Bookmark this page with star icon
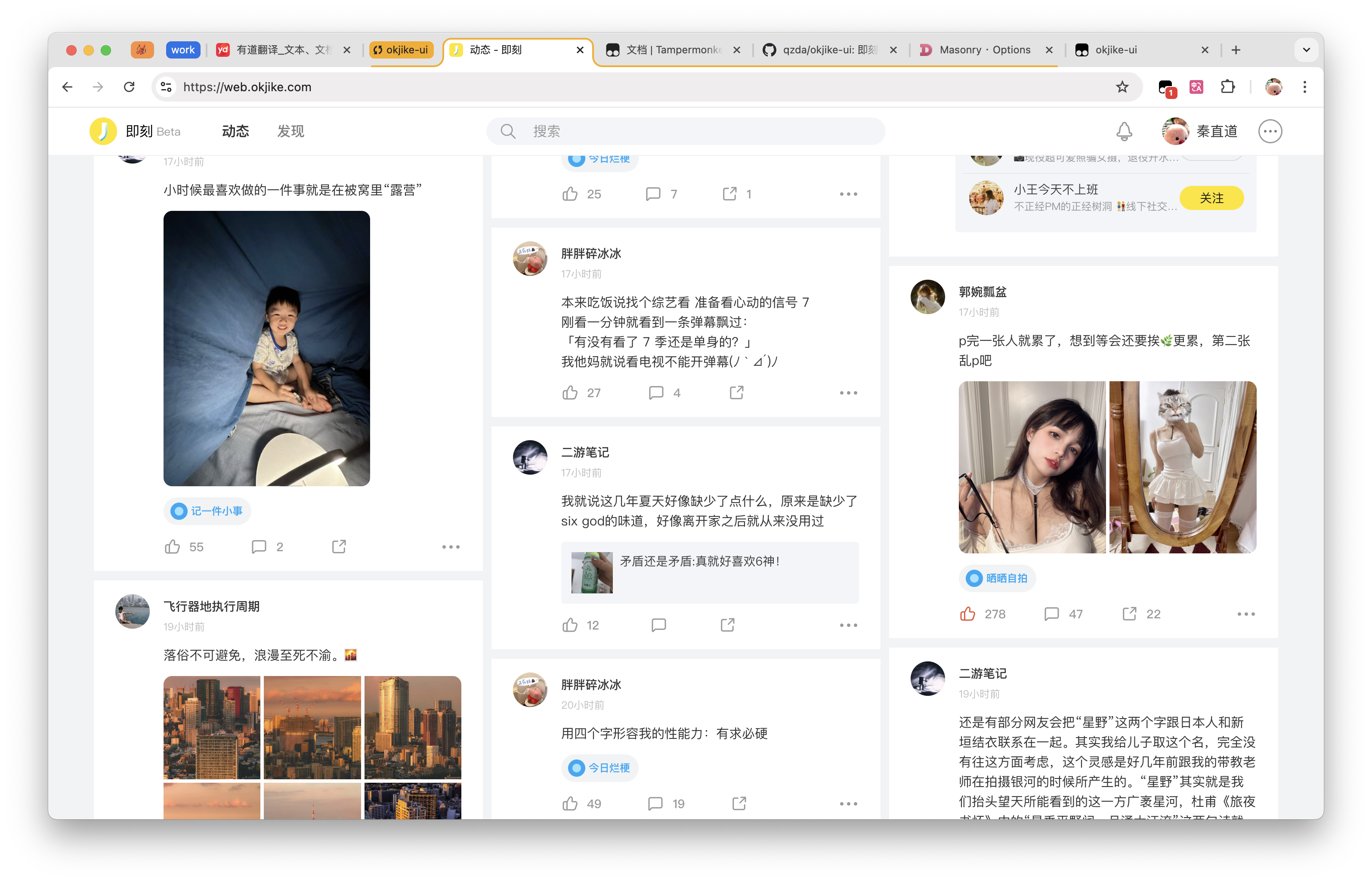 [1122, 87]
